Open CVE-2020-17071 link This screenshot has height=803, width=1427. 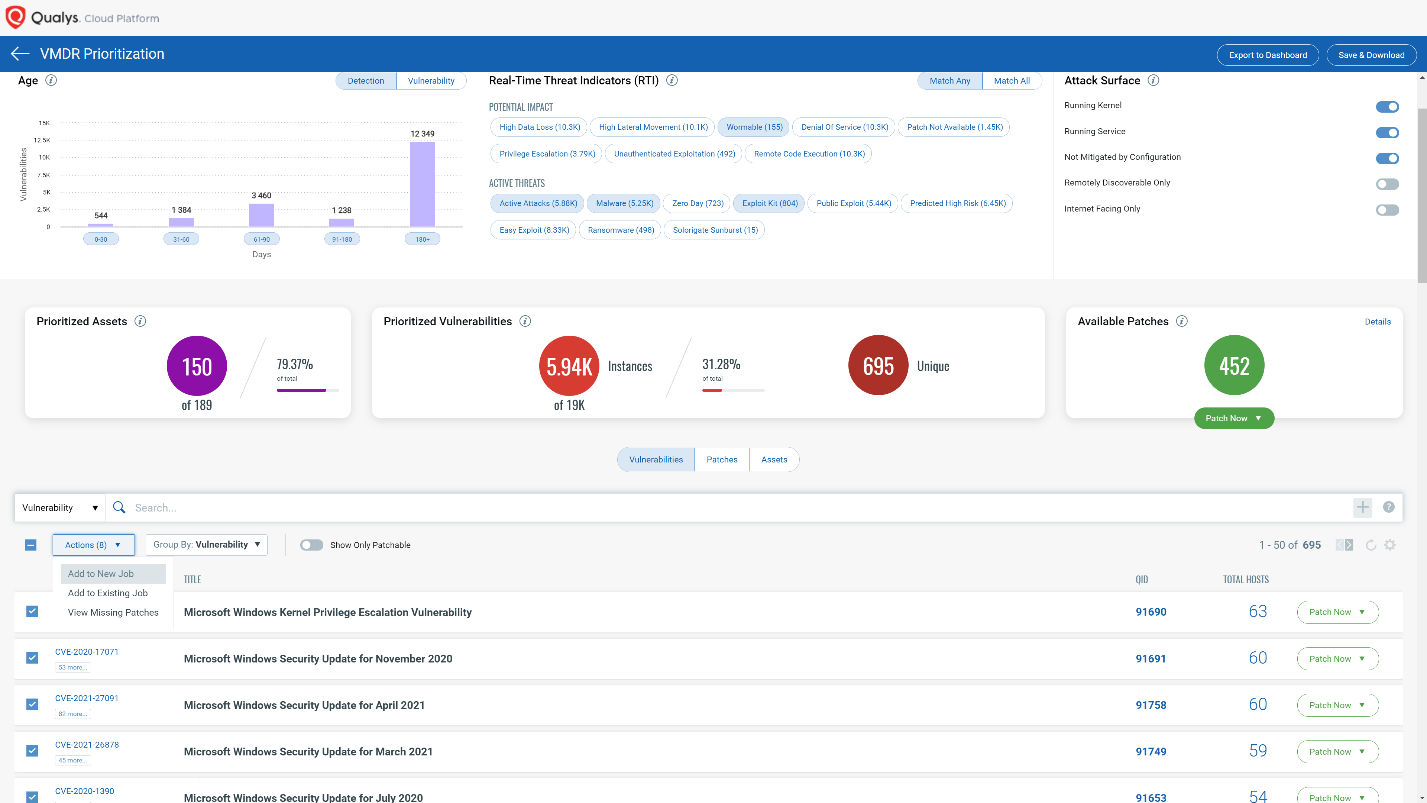click(x=87, y=651)
